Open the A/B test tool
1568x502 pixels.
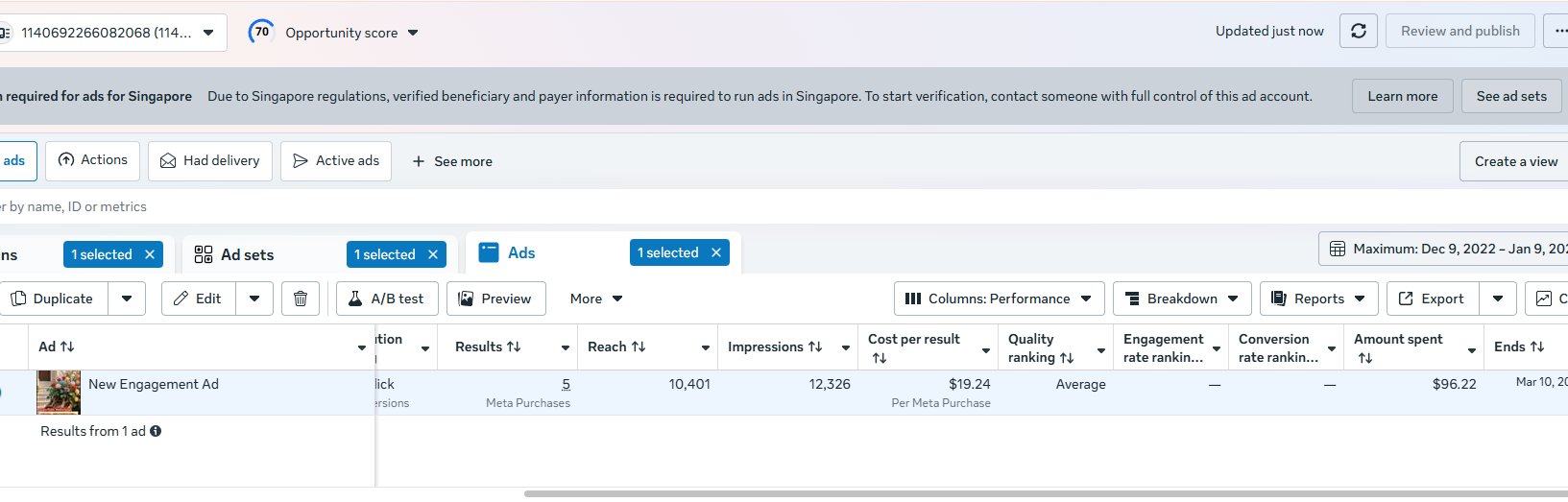[387, 299]
